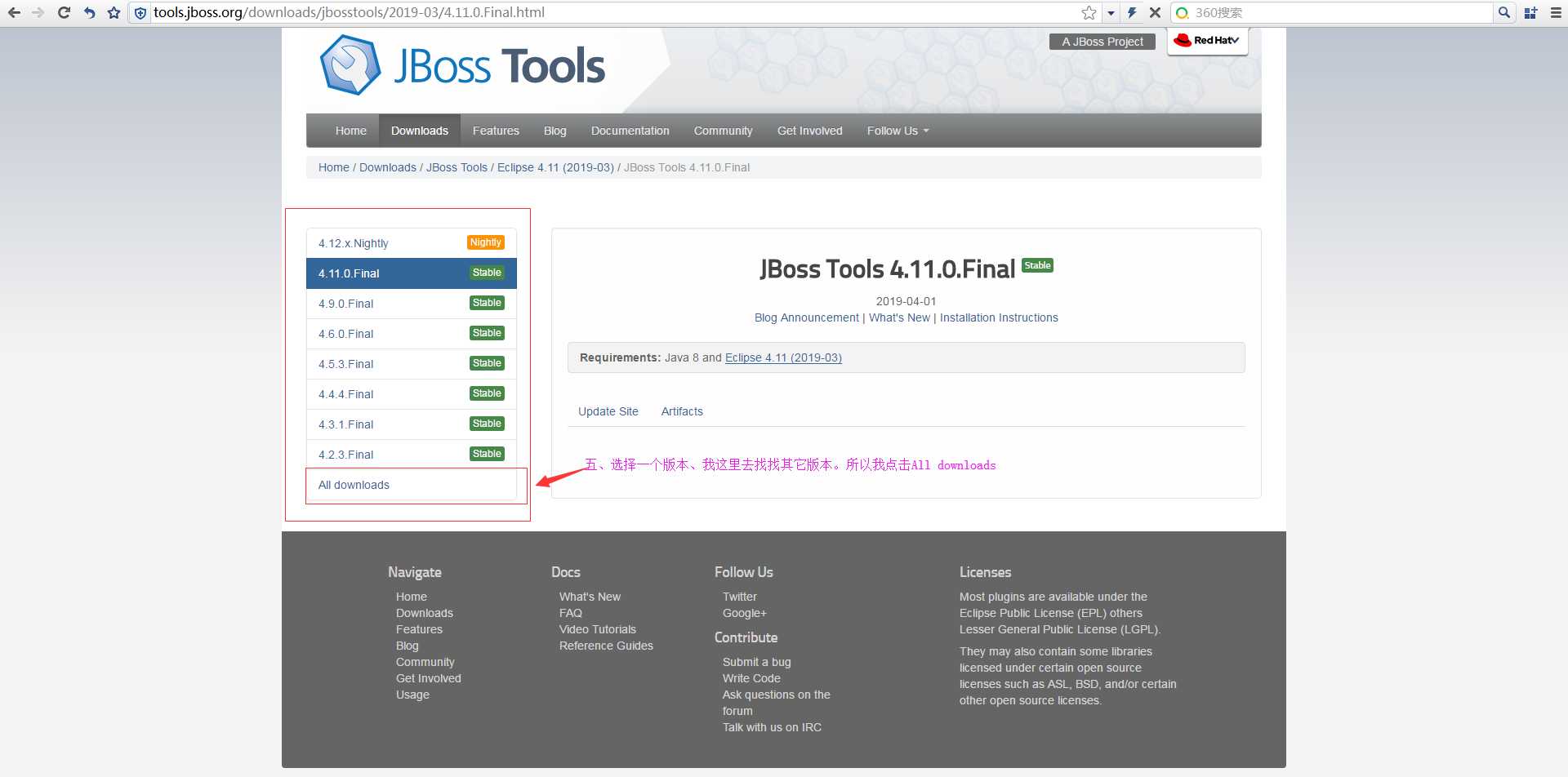Click footer Google+ link
The width and height of the screenshot is (1568, 777).
(x=745, y=613)
